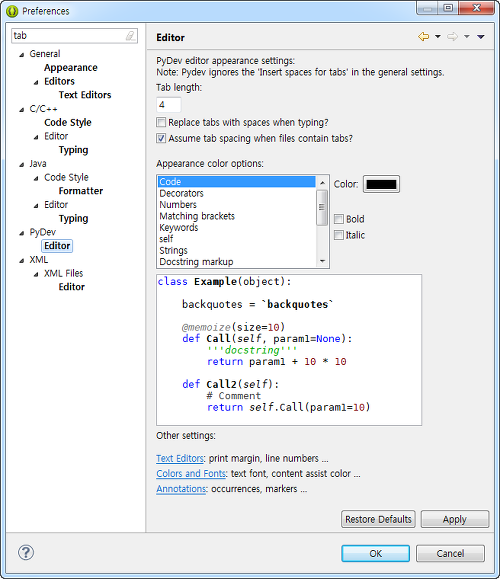Image resolution: width=500 pixels, height=579 pixels.
Task: Click the color list scroll up arrow
Action: click(322, 183)
